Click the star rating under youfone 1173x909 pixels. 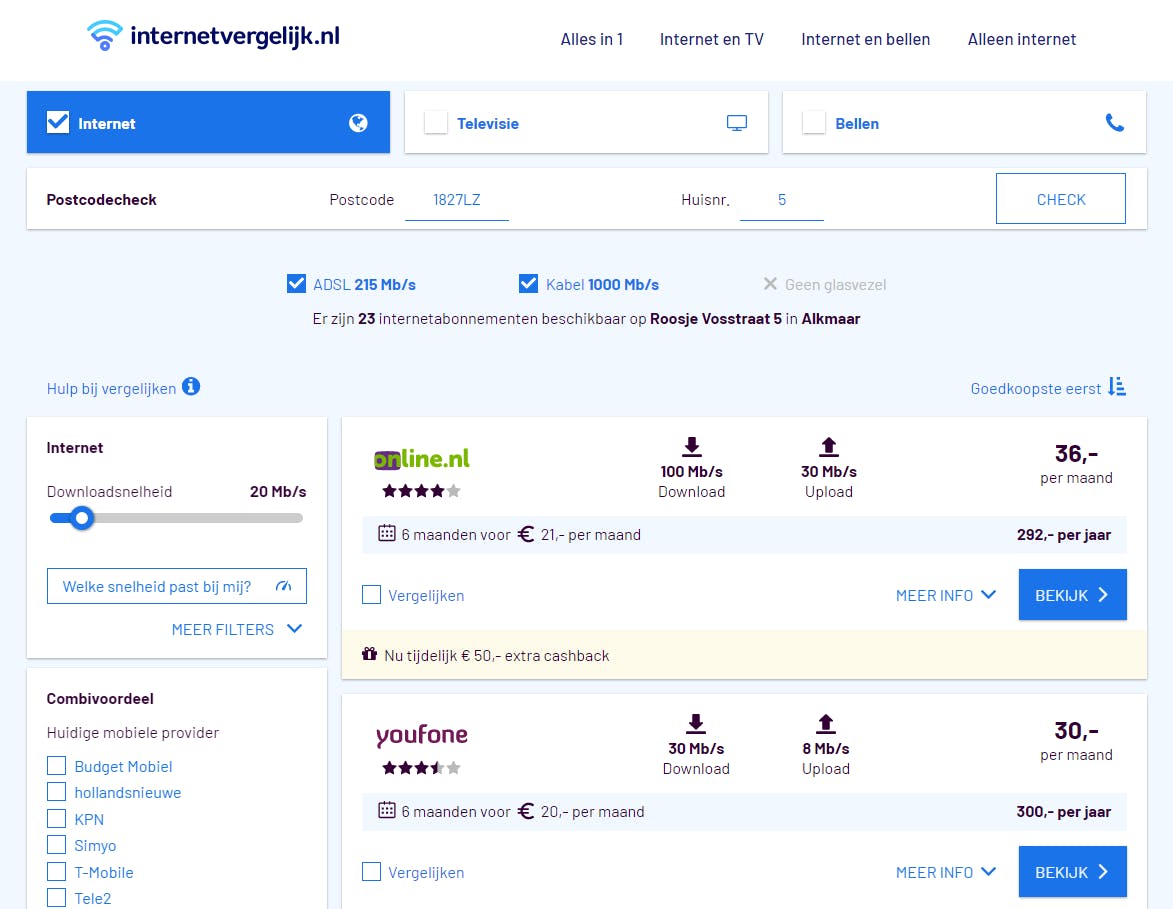tap(421, 768)
